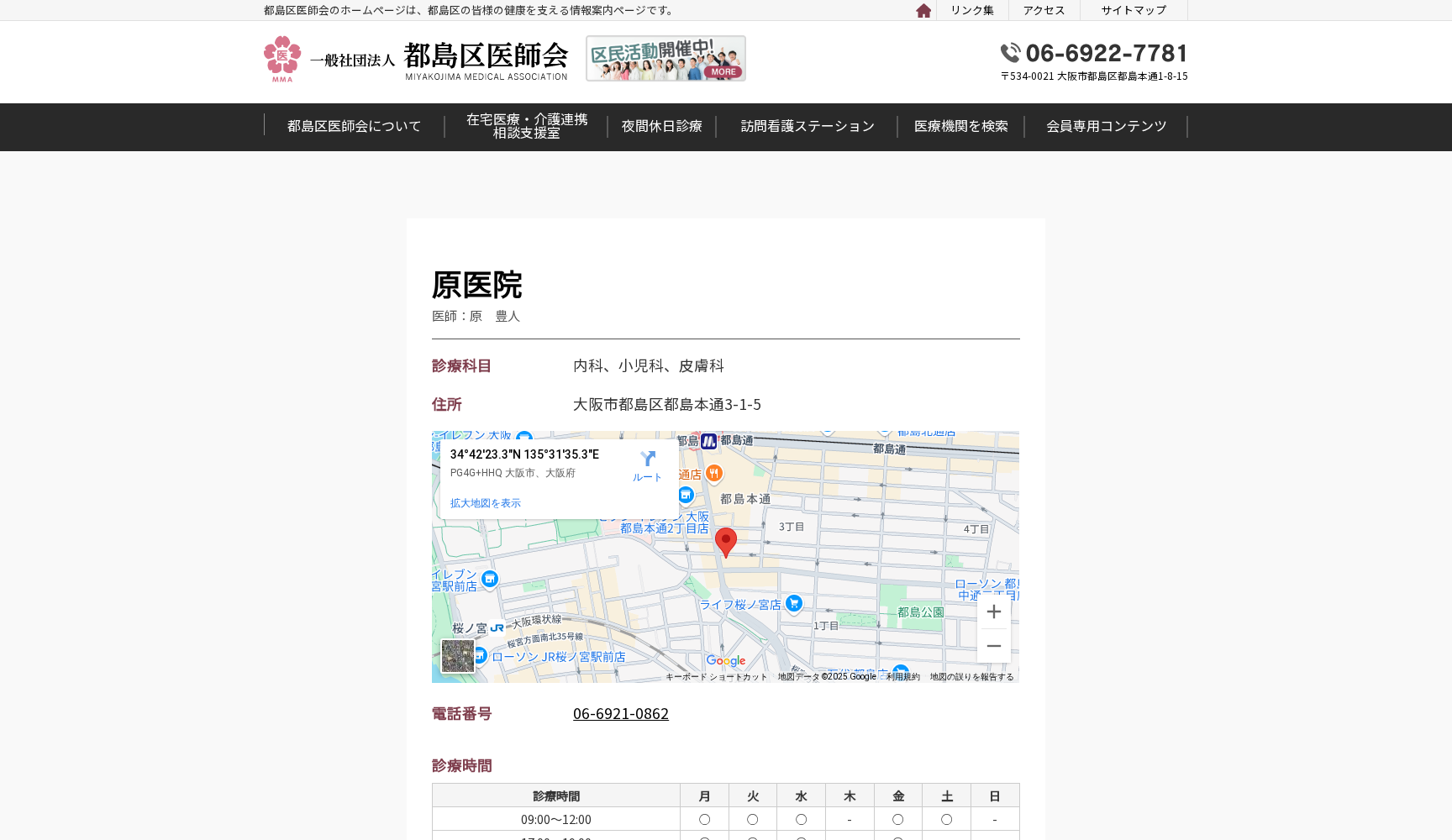This screenshot has height=840, width=1452.
Task: Open 訪問看護ステーション menu item
Action: [x=807, y=127]
